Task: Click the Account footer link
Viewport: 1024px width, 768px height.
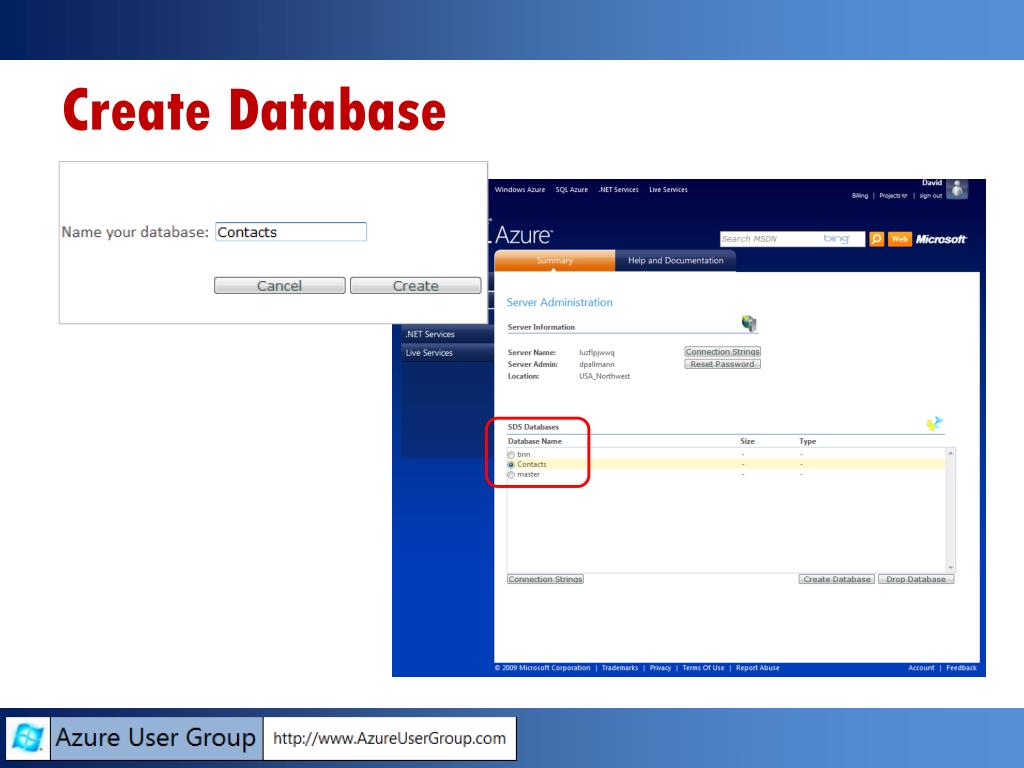Action: [921, 668]
